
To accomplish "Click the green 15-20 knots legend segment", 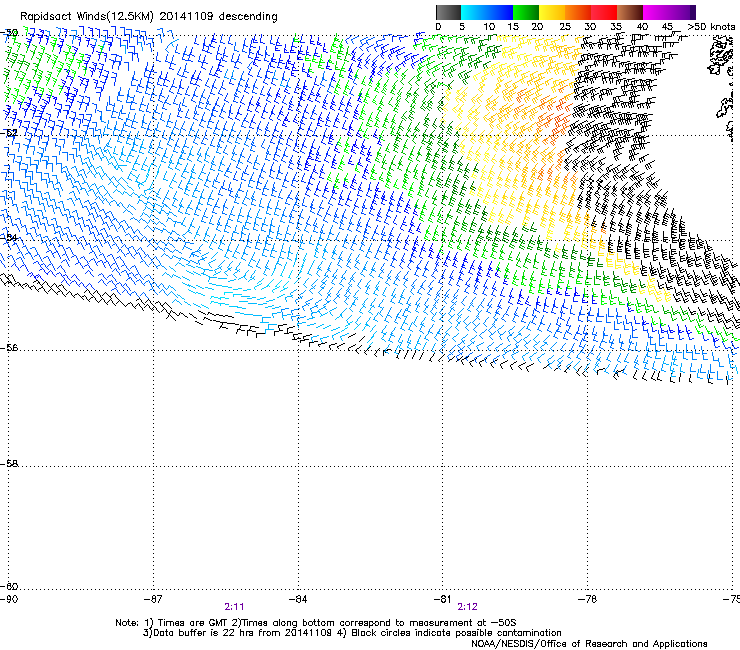I will click(x=526, y=12).
